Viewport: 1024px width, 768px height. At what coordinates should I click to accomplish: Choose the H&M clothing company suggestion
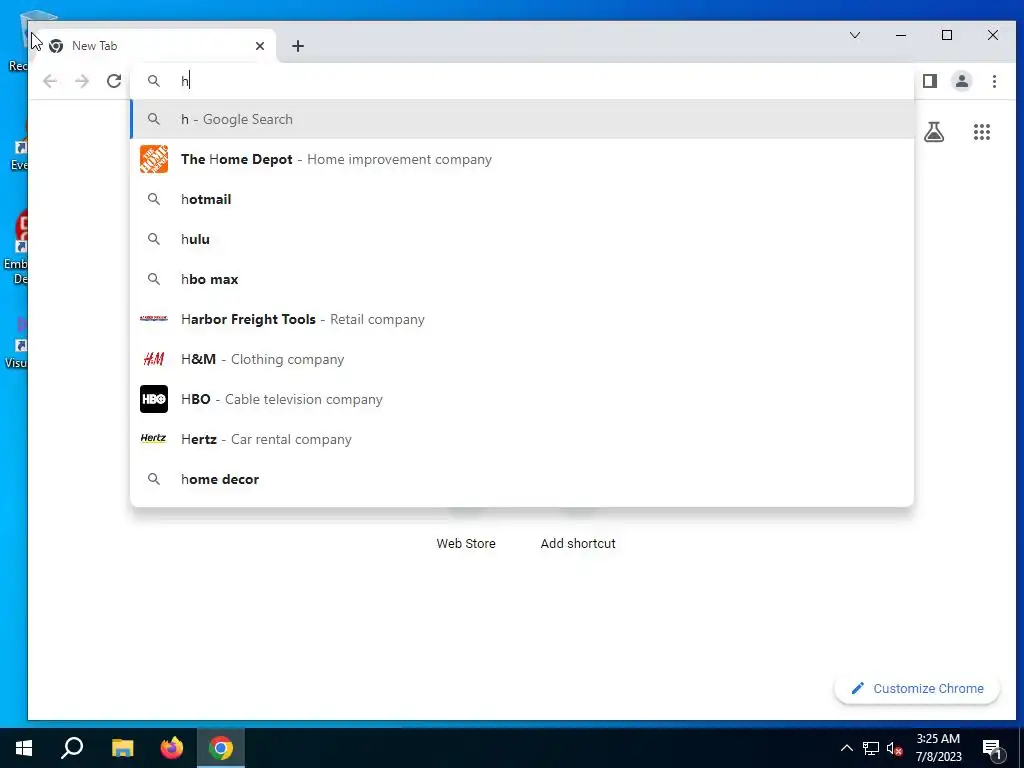point(522,359)
